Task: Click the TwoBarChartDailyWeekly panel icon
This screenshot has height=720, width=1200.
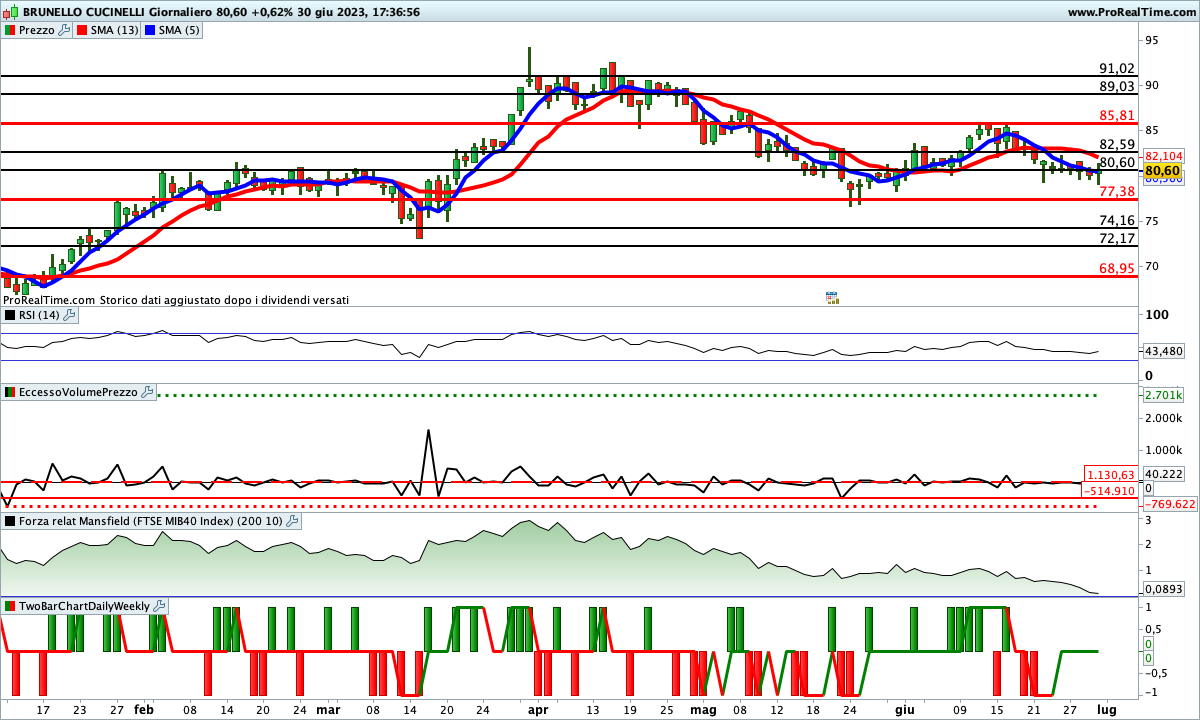Action: pyautogui.click(x=10, y=606)
